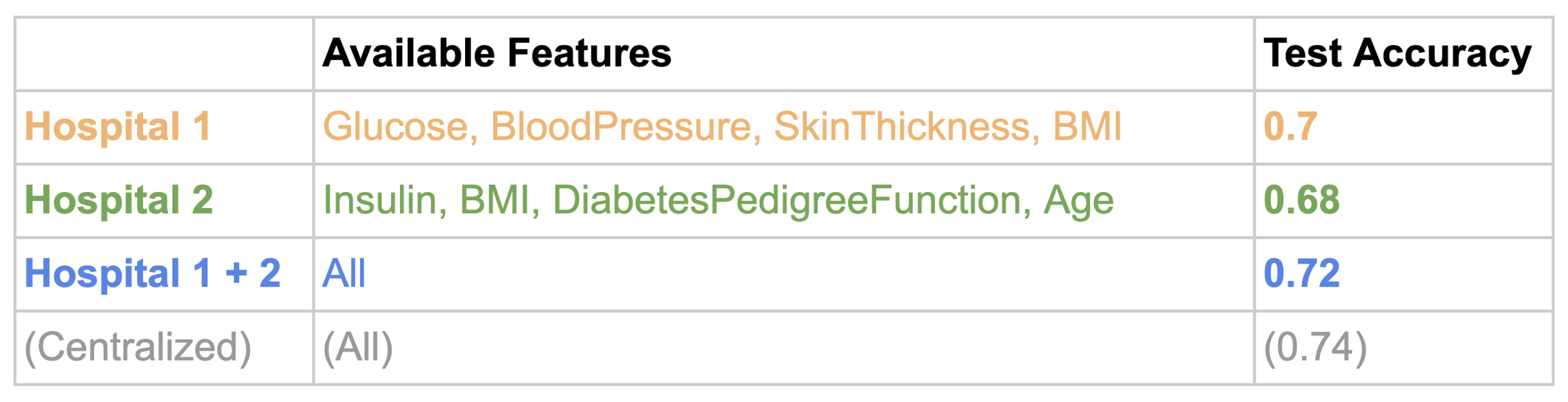Select the (0.74) centralized accuracy value
The image size is (1568, 402).
coord(1315,347)
